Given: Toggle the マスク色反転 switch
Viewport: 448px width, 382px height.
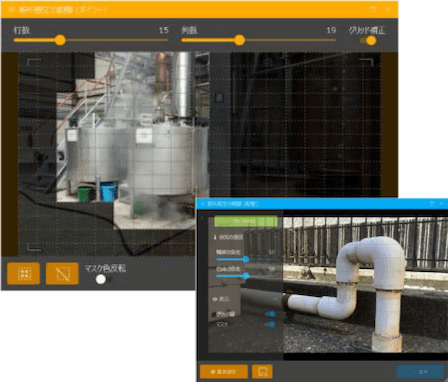Looking at the screenshot, I should tap(104, 279).
